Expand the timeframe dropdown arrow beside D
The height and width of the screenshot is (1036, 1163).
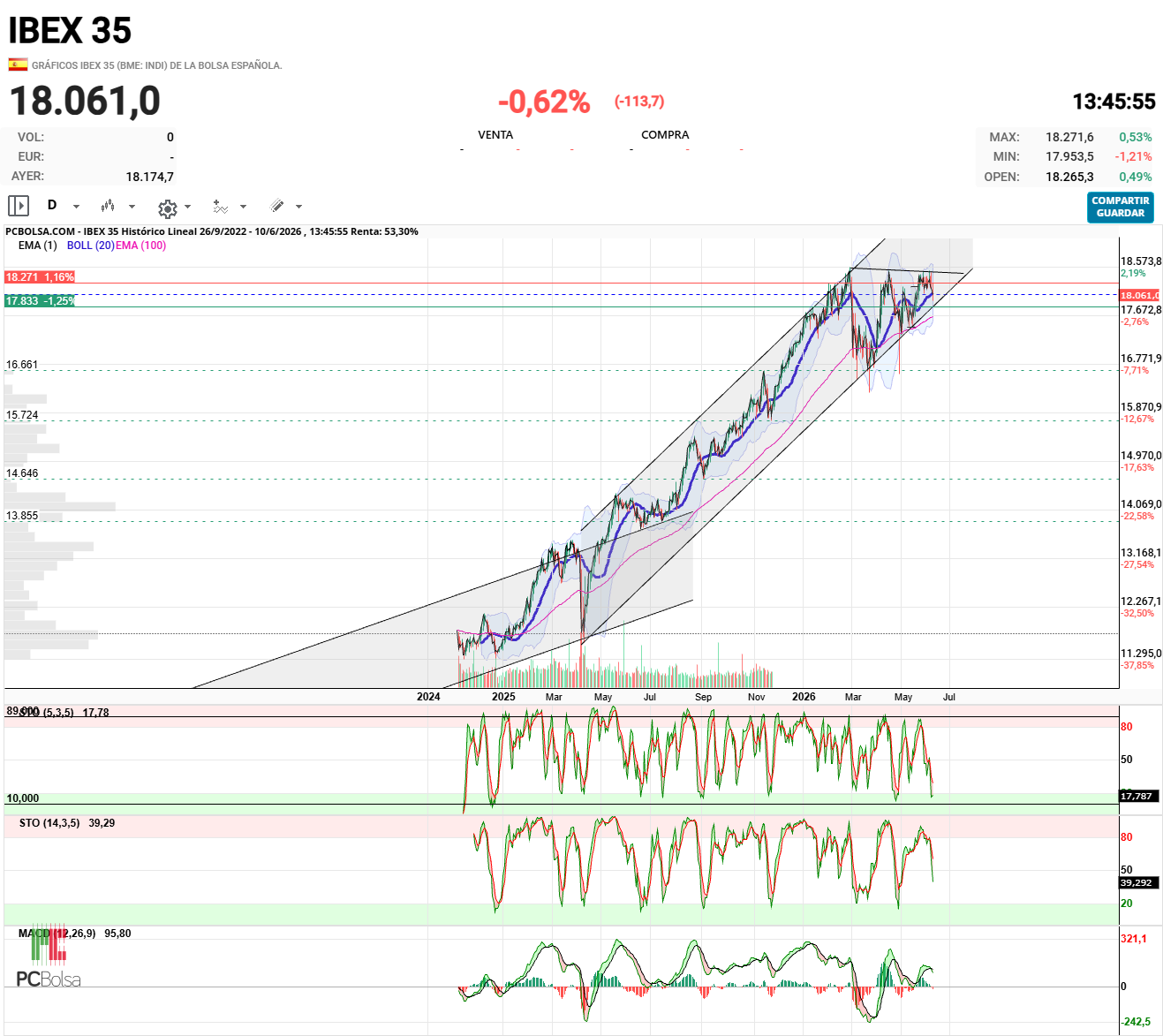point(76,207)
